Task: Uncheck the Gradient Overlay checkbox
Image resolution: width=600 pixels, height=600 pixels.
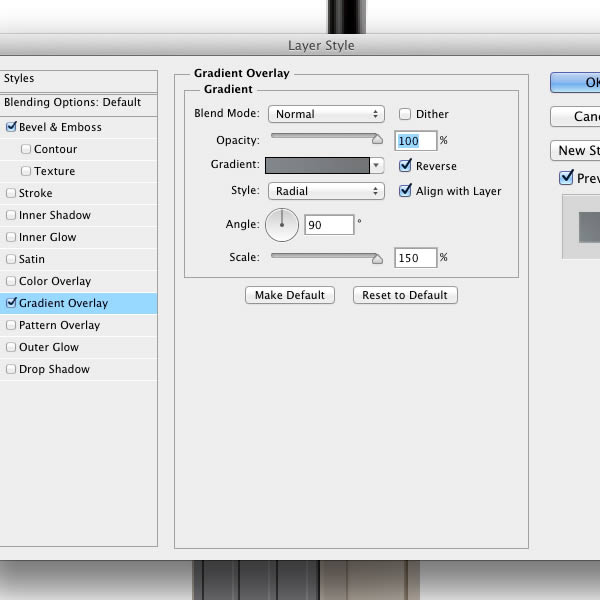Action: click(x=11, y=303)
